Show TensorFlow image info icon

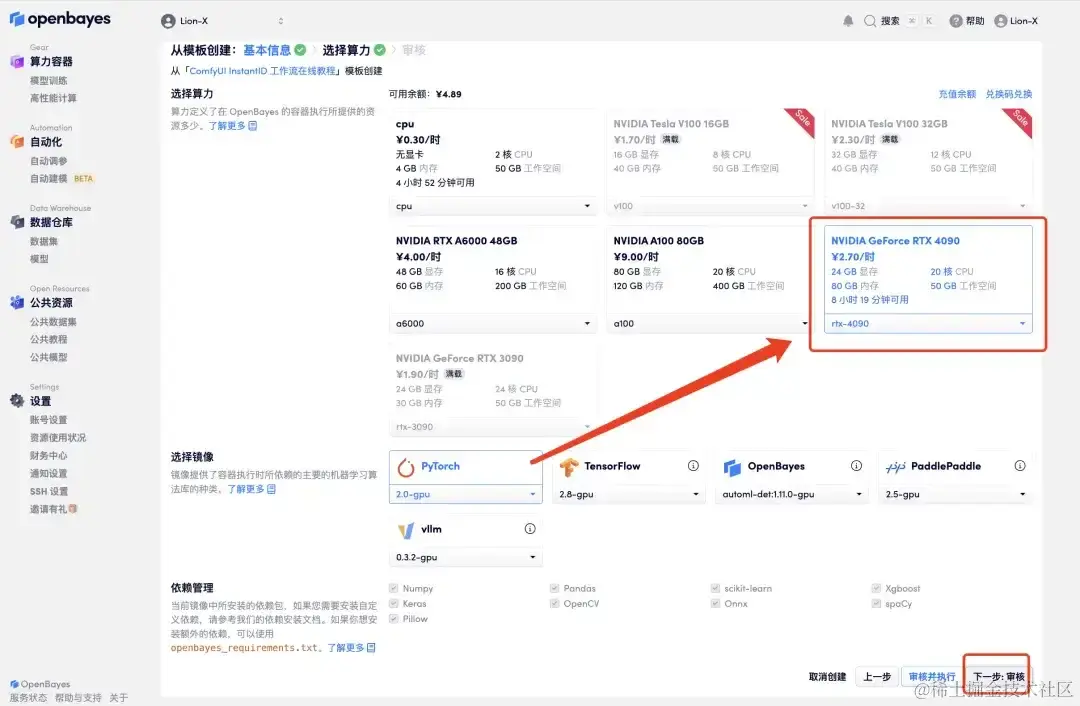[693, 466]
